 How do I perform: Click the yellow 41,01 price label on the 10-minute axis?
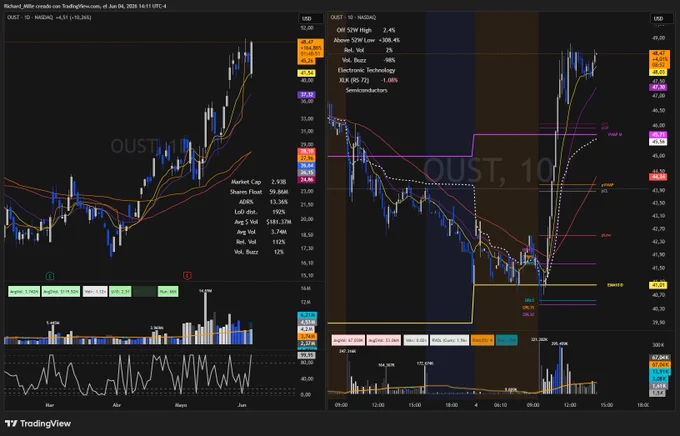pos(658,285)
